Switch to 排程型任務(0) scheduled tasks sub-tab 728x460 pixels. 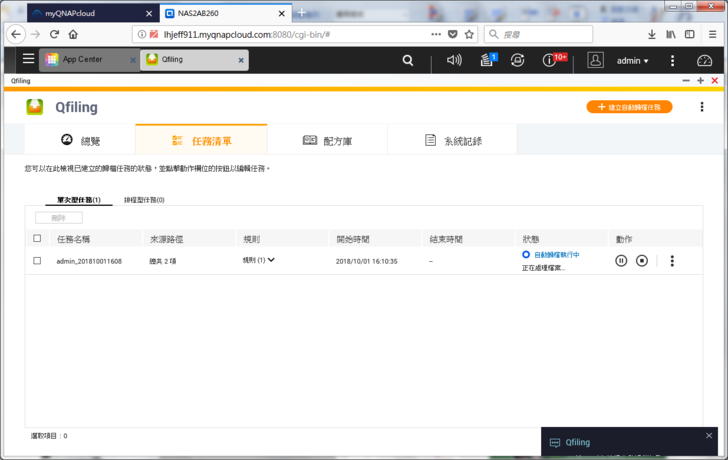click(x=144, y=200)
